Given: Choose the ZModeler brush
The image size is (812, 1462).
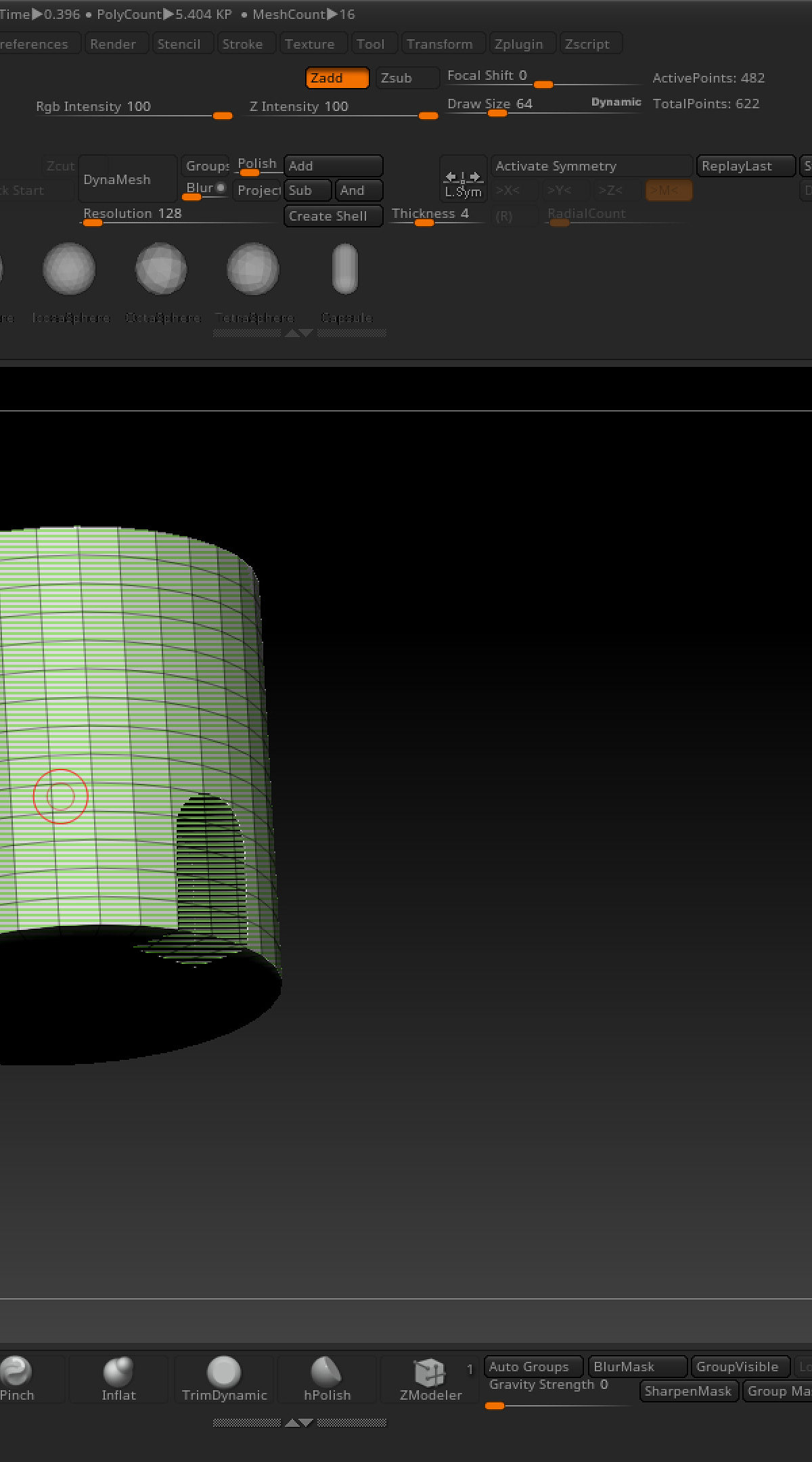Looking at the screenshot, I should (430, 1378).
